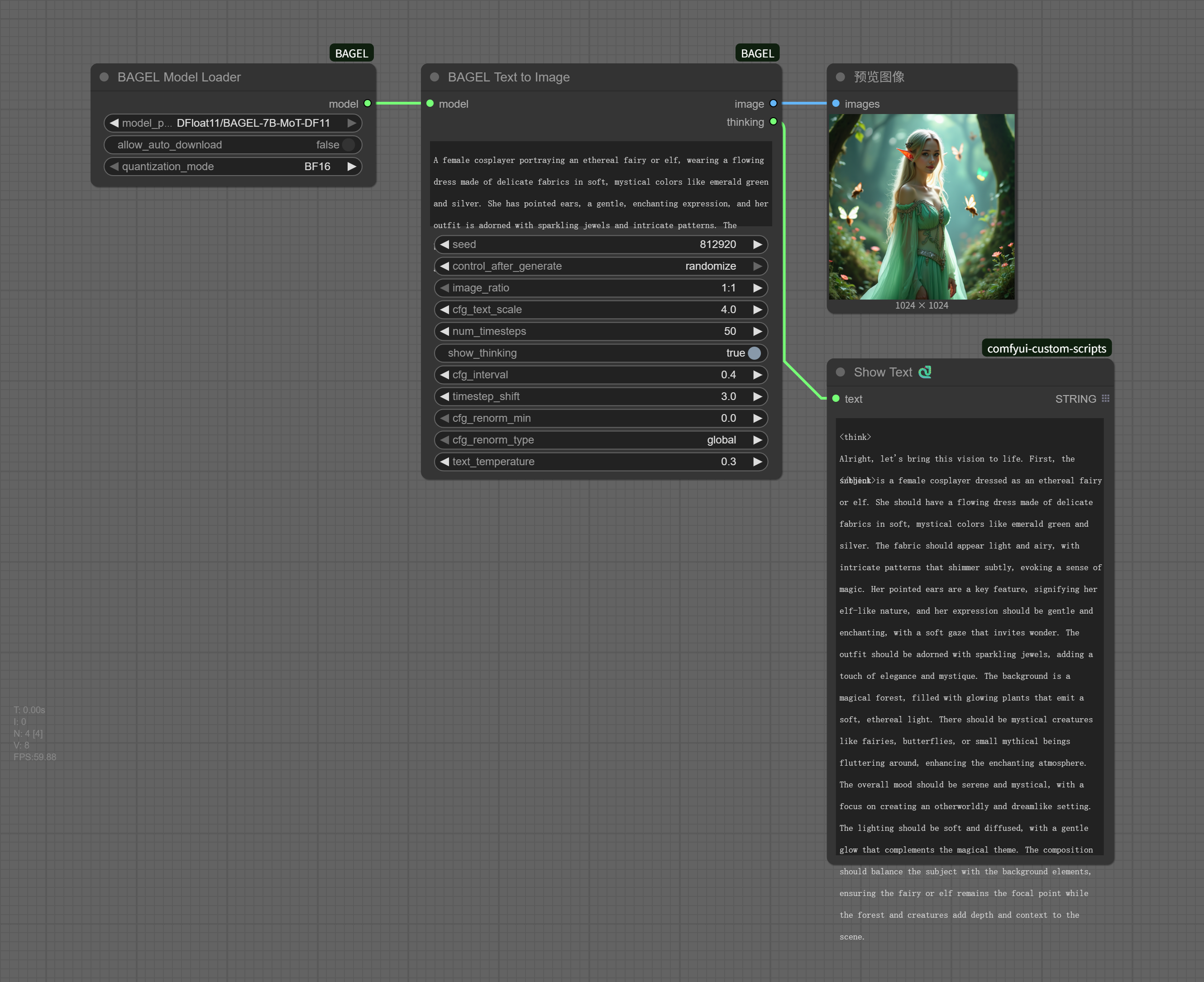Edit cfg_text_scale value 4.0
Image resolution: width=1204 pixels, height=982 pixels.
[x=728, y=310]
